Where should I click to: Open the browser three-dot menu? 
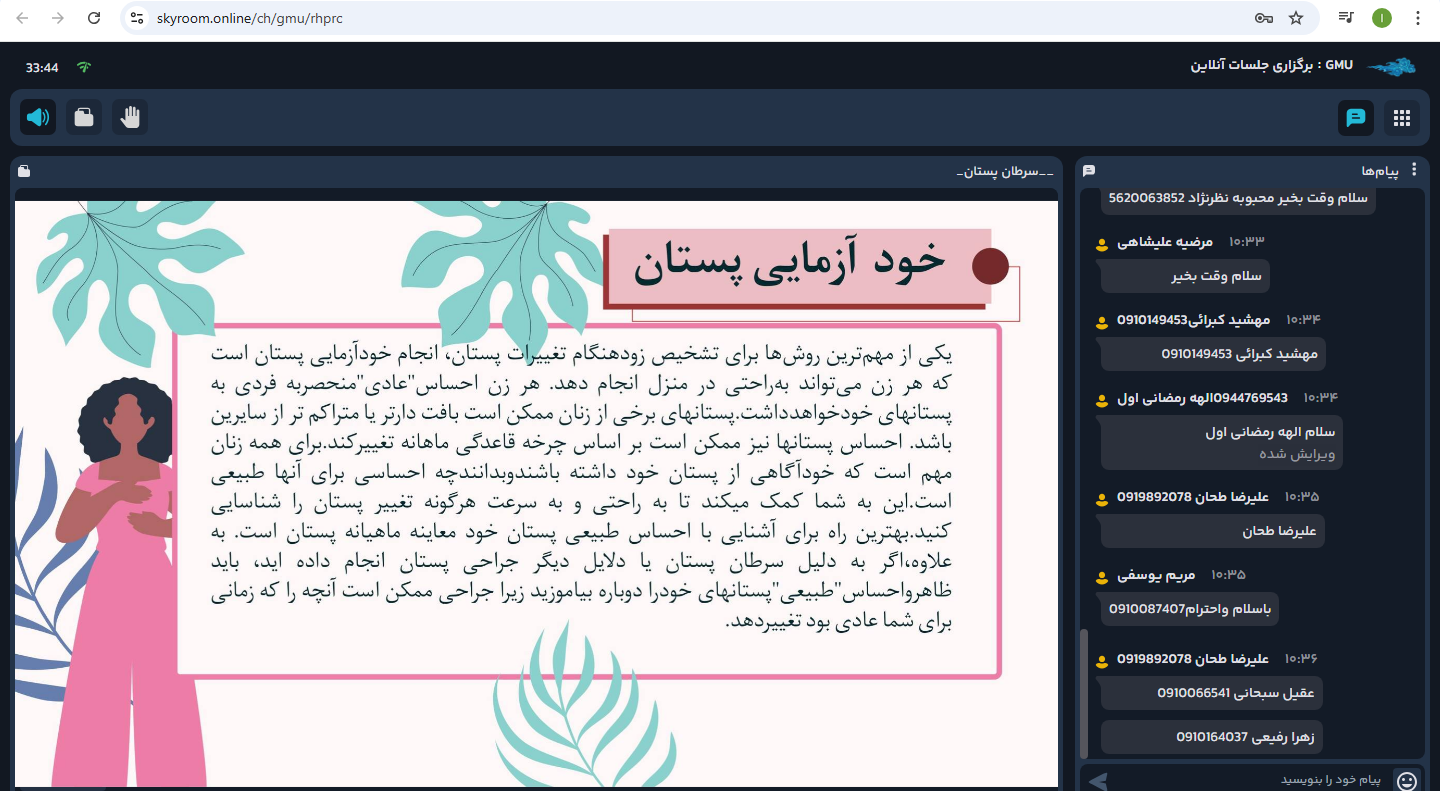[x=1419, y=18]
